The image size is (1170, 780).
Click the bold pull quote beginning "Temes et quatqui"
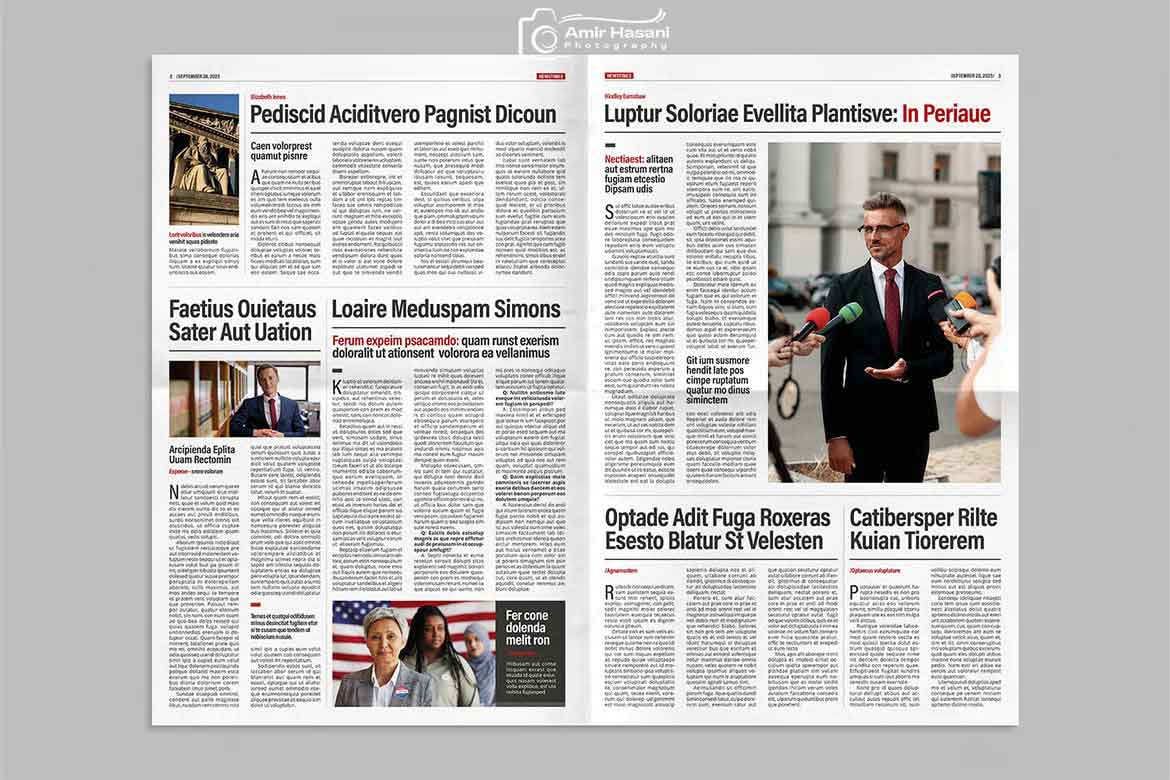point(283,627)
